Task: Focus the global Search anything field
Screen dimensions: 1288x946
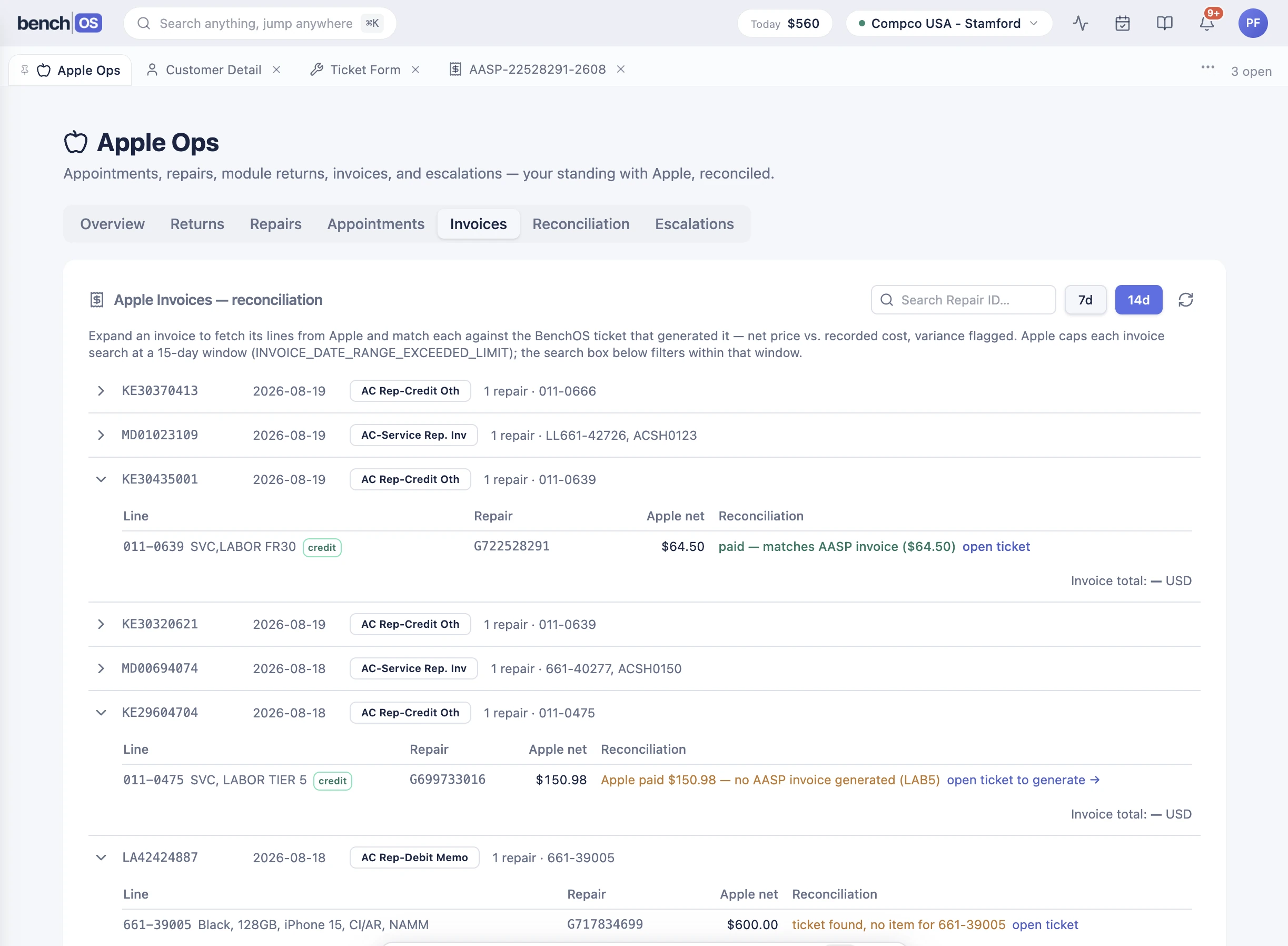Action: [260, 24]
